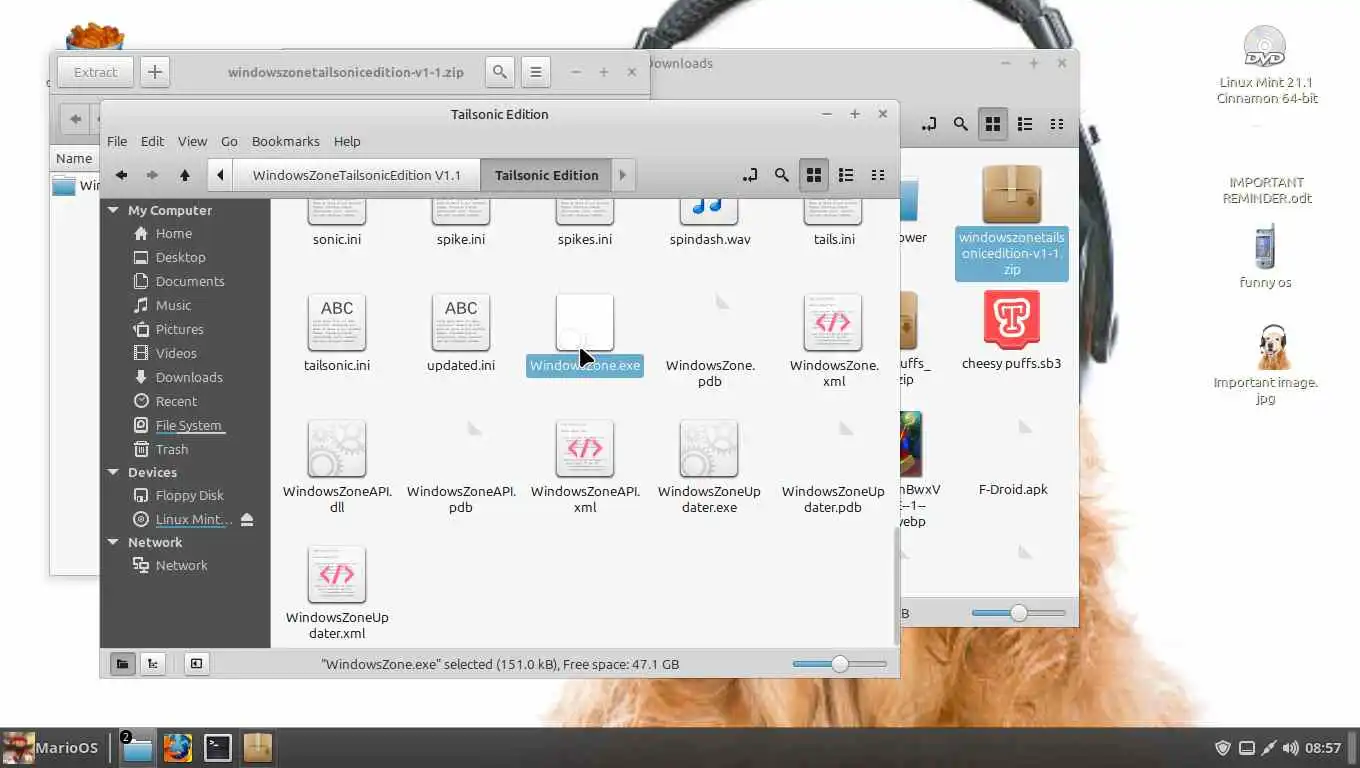Select the WindowsZoneAPI.pdb file
The width and height of the screenshot is (1360, 768).
461,468
